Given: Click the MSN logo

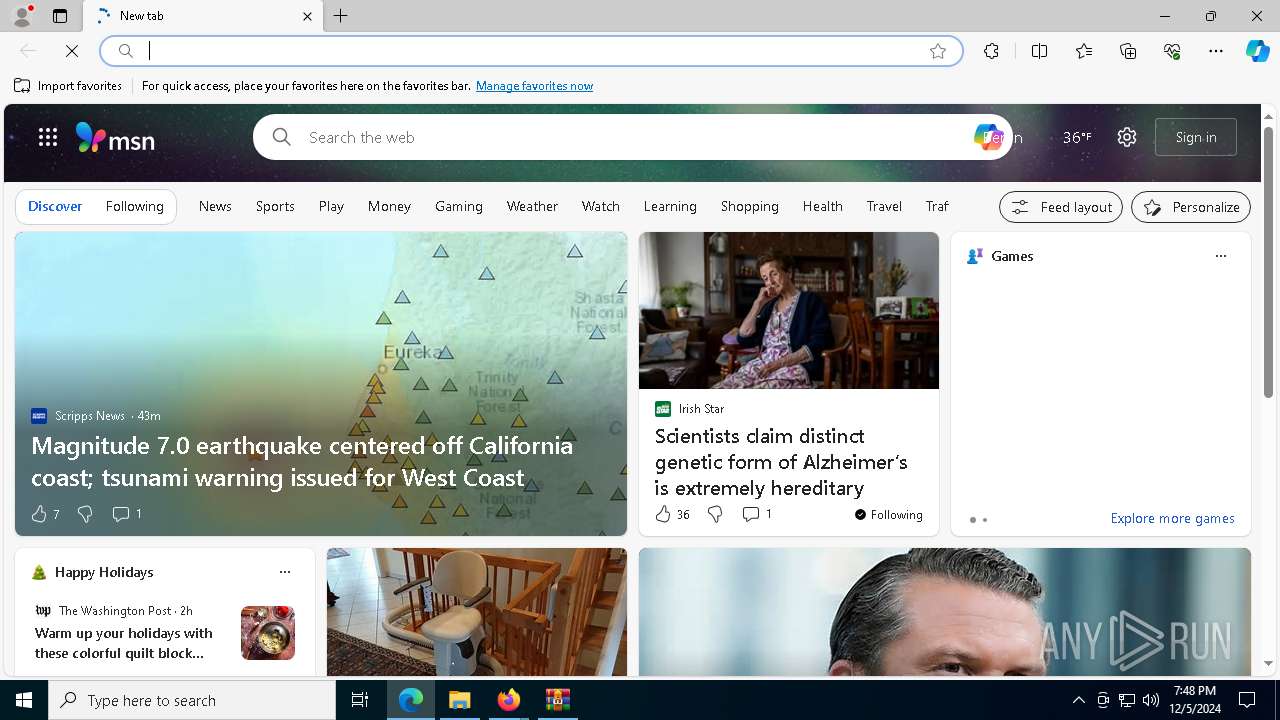Looking at the screenshot, I should (x=115, y=137).
